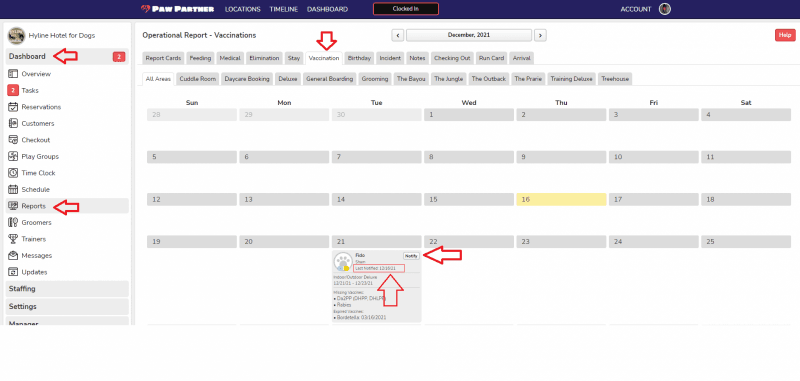Filter by Treehouse area tab
This screenshot has height=381, width=800.
(x=615, y=79)
